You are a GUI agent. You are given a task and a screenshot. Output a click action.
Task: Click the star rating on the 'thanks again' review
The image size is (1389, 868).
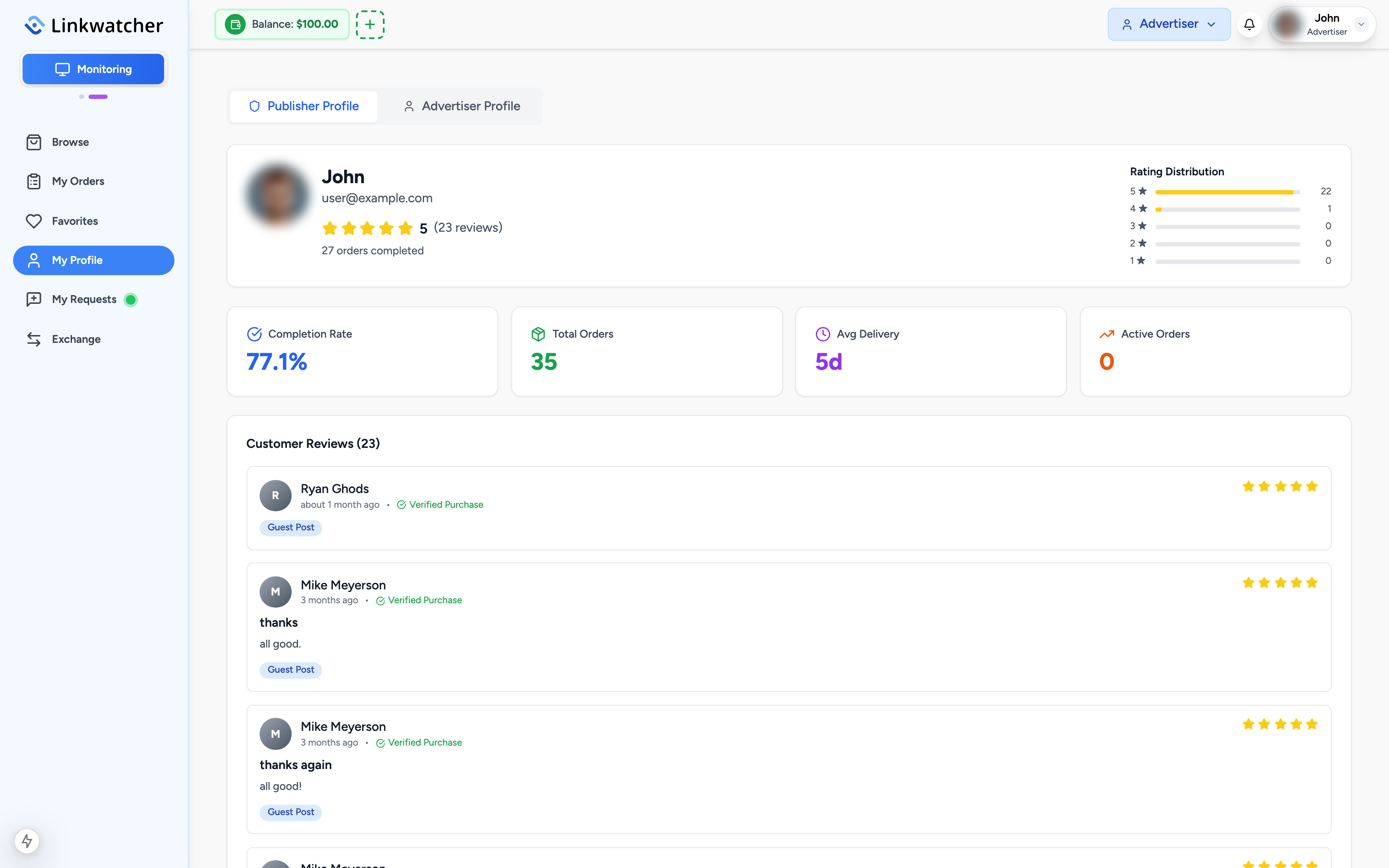coord(1280,724)
